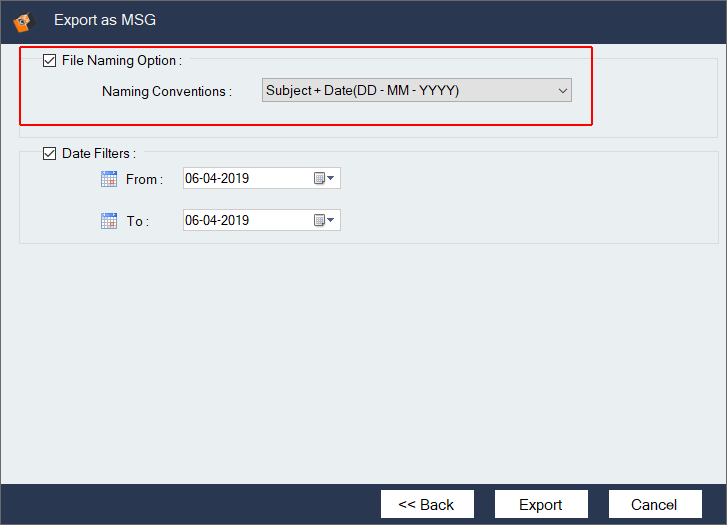Open the To date picker calendar button
Image resolution: width=727 pixels, height=525 pixels.
coord(325,220)
